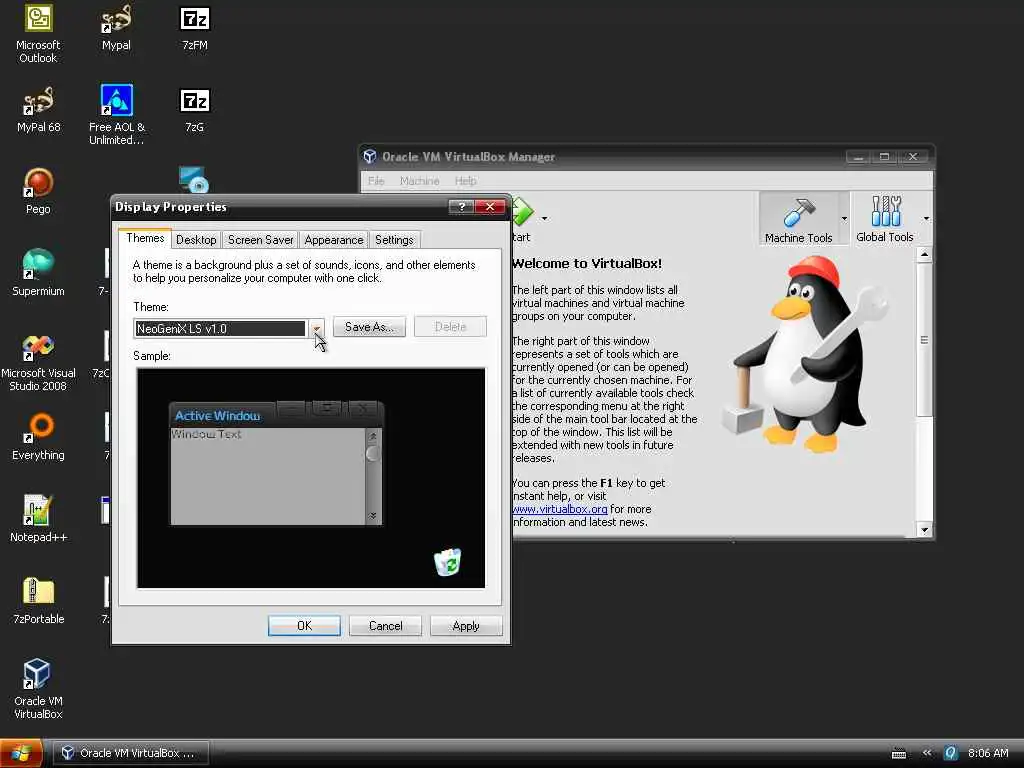Click the VirtualBox welcome pane scroll down arrow

(924, 529)
